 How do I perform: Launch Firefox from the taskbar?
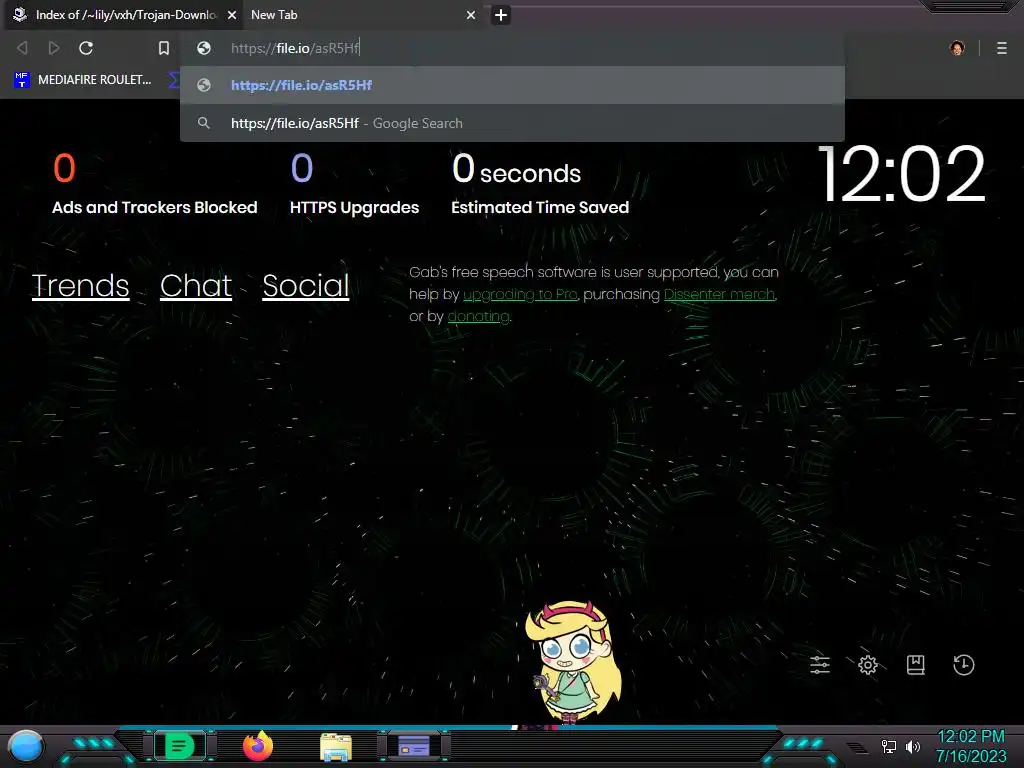pyautogui.click(x=258, y=746)
